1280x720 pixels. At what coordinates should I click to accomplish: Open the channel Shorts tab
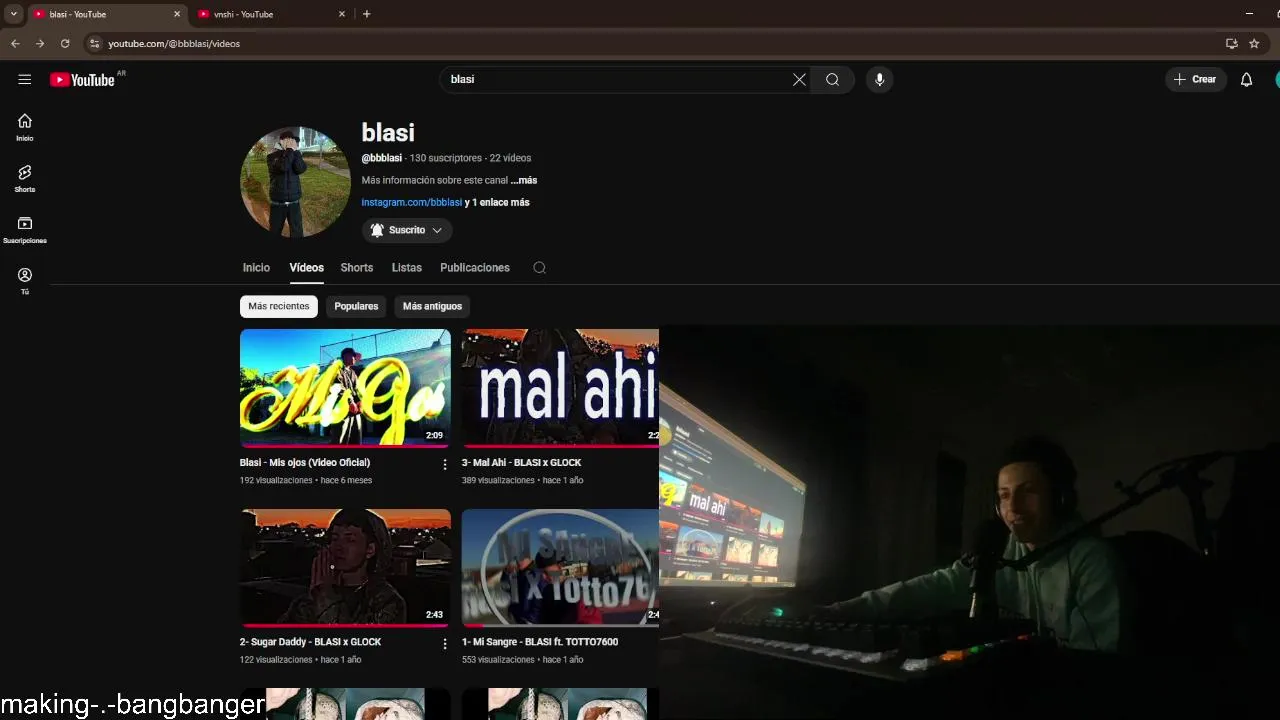point(357,267)
